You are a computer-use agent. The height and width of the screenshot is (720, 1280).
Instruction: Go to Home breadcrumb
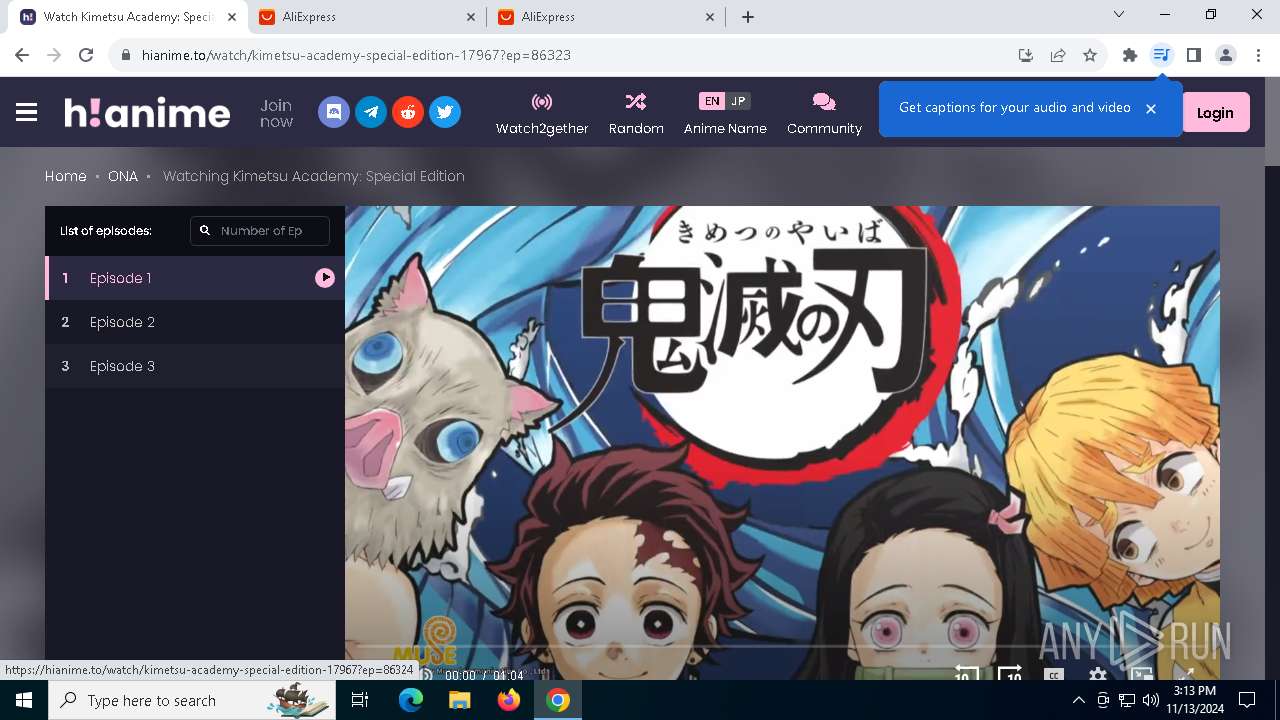(65, 176)
